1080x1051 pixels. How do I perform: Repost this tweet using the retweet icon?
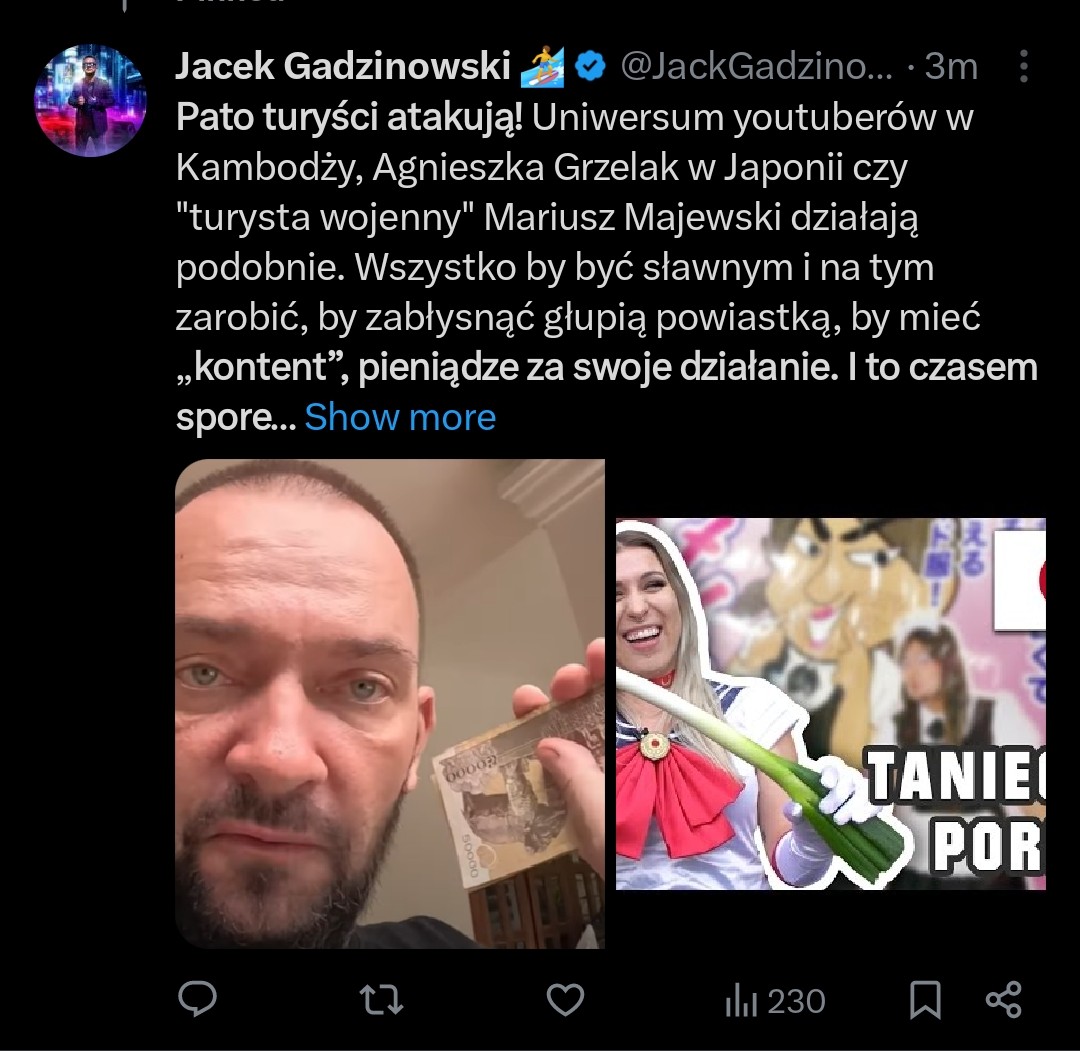[x=381, y=1000]
